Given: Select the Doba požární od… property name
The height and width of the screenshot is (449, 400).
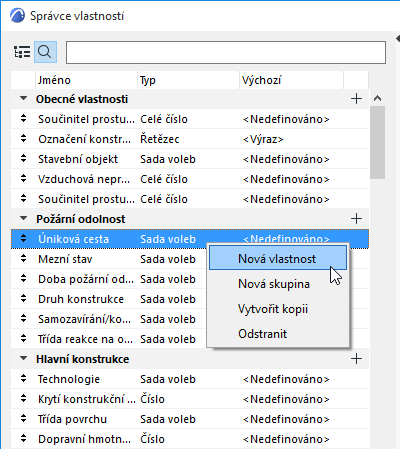Looking at the screenshot, I should tap(86, 279).
